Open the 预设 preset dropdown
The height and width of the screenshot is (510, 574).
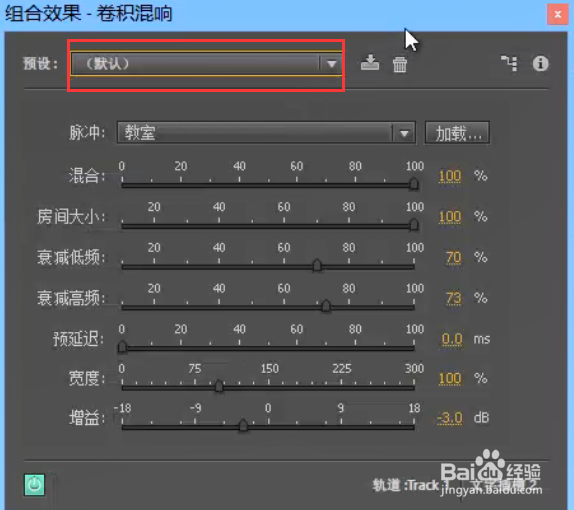coord(206,64)
